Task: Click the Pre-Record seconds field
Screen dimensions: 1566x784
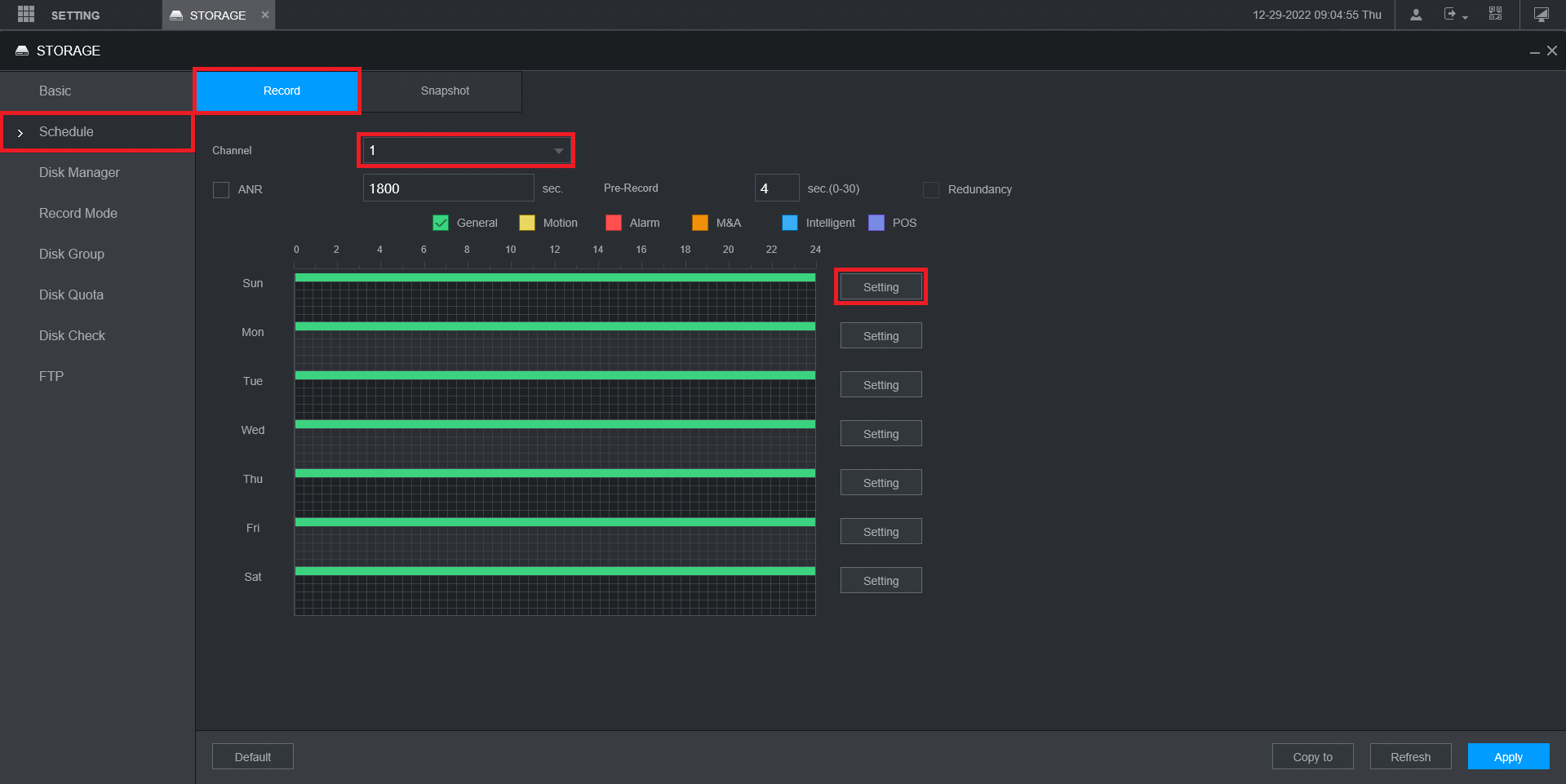Action: (x=776, y=188)
